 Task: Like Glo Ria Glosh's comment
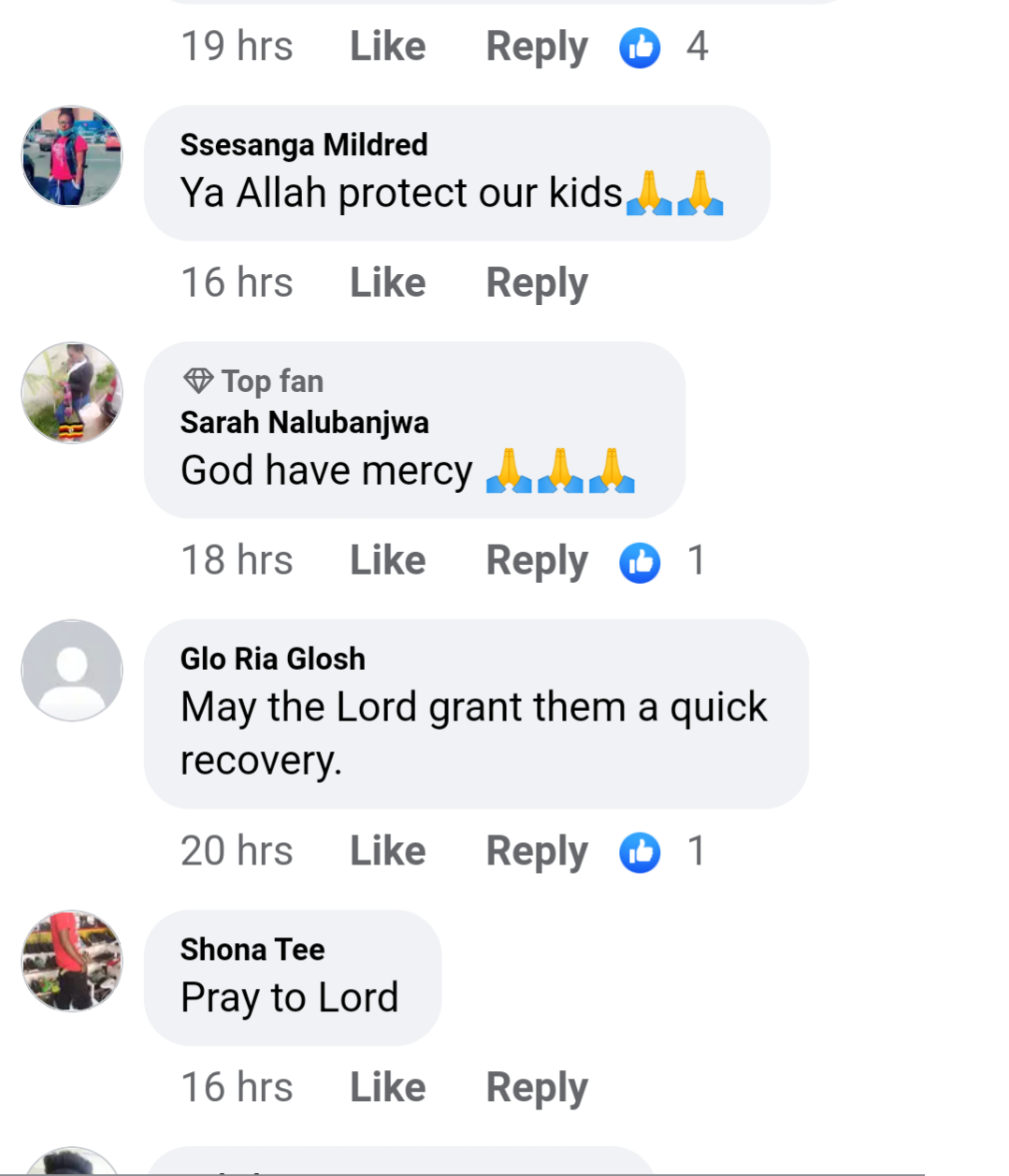tap(387, 851)
